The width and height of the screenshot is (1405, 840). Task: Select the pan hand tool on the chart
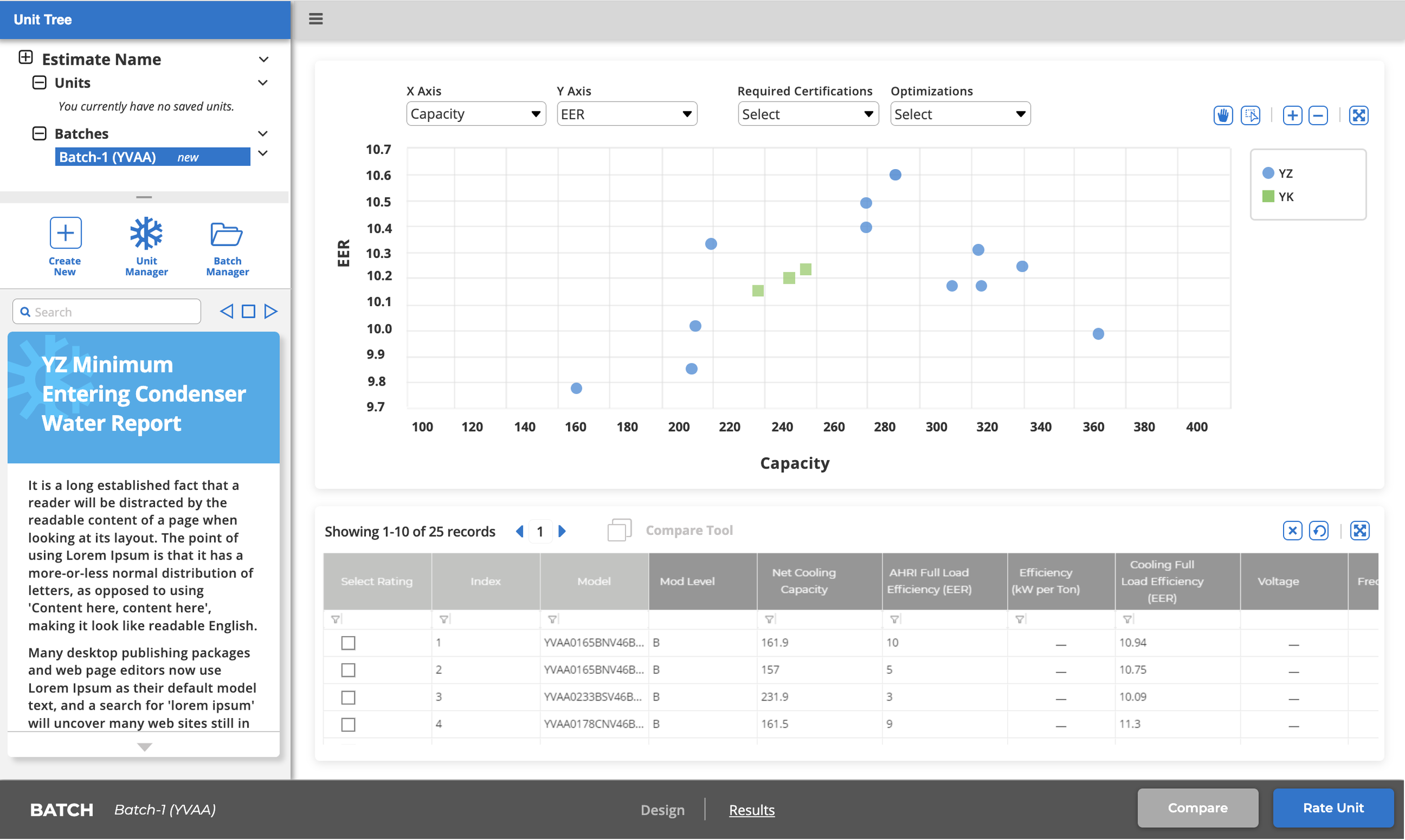coord(1223,116)
